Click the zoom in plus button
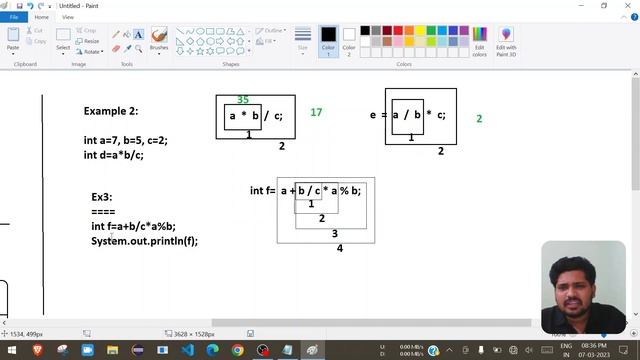 click(633, 333)
